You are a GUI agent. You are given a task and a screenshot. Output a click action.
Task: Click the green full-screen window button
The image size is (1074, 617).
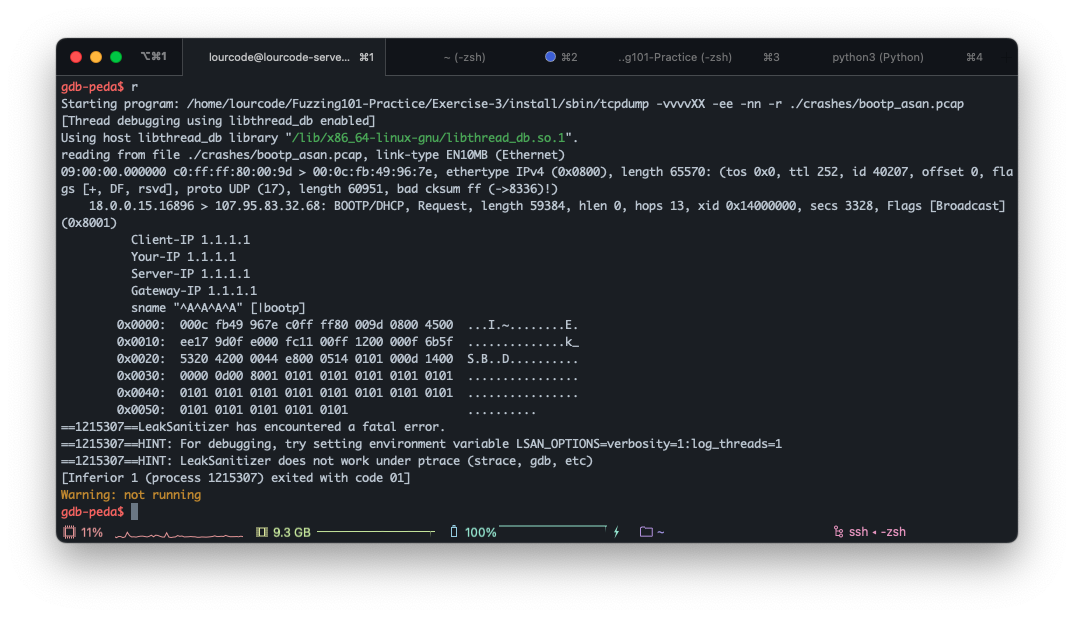[x=116, y=57]
